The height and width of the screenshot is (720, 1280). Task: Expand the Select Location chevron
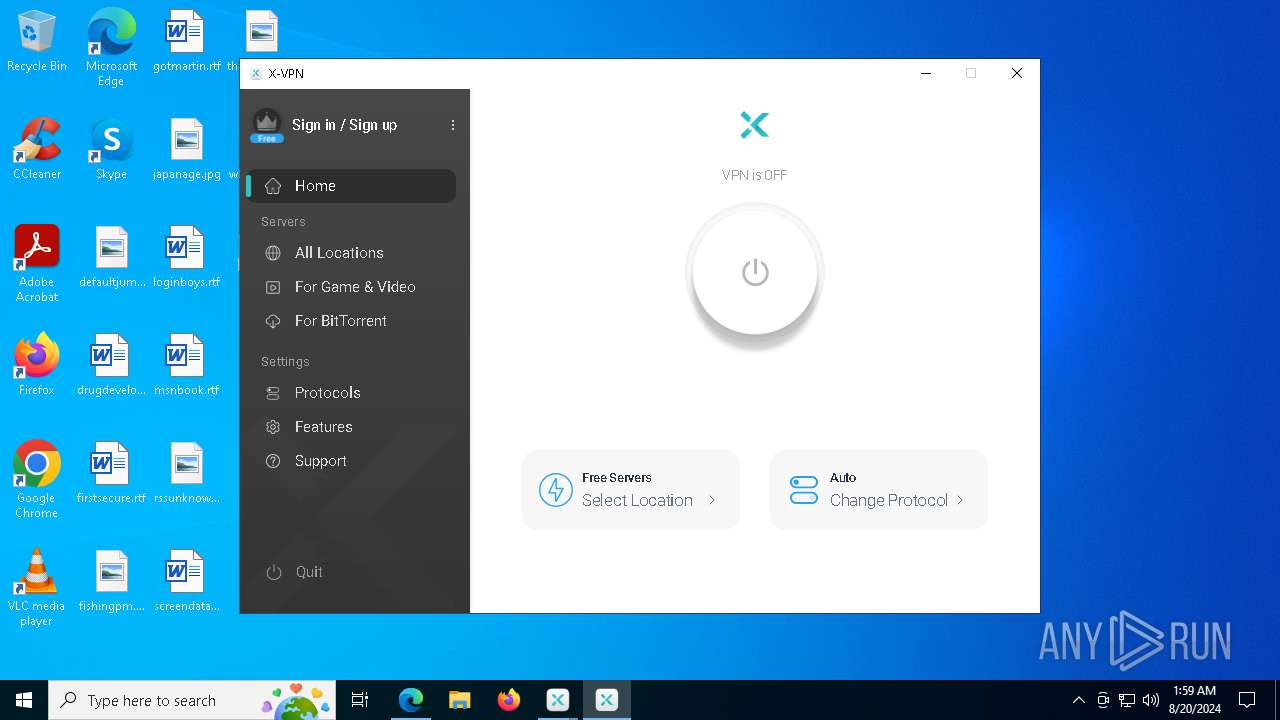712,500
